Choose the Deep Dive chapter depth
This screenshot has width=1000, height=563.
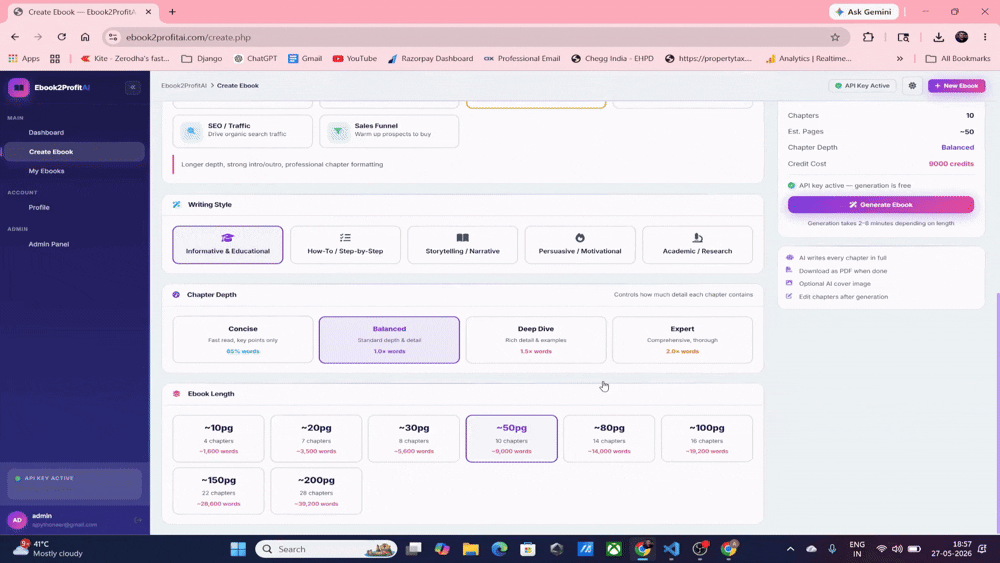click(536, 340)
